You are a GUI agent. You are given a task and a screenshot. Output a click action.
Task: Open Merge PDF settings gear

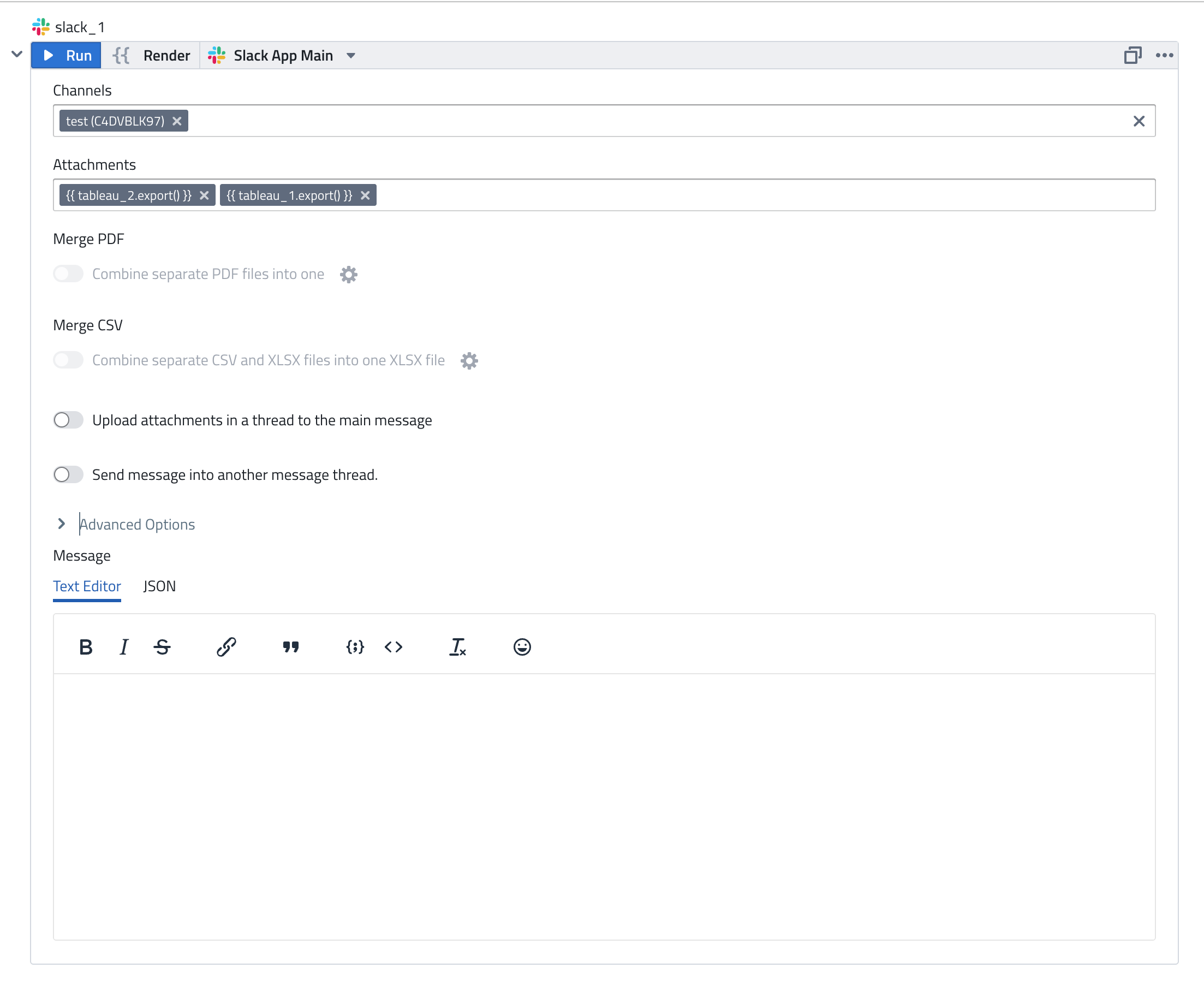(x=349, y=274)
